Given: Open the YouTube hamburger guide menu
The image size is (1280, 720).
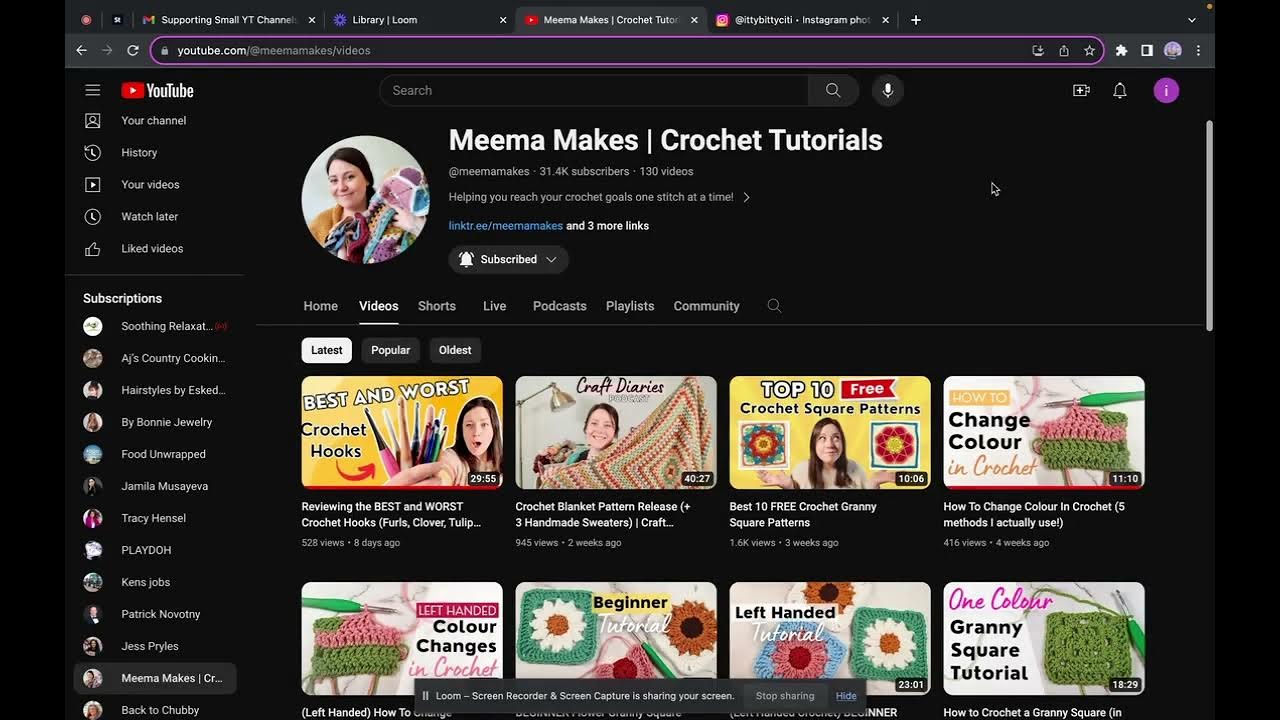Looking at the screenshot, I should coord(93,90).
